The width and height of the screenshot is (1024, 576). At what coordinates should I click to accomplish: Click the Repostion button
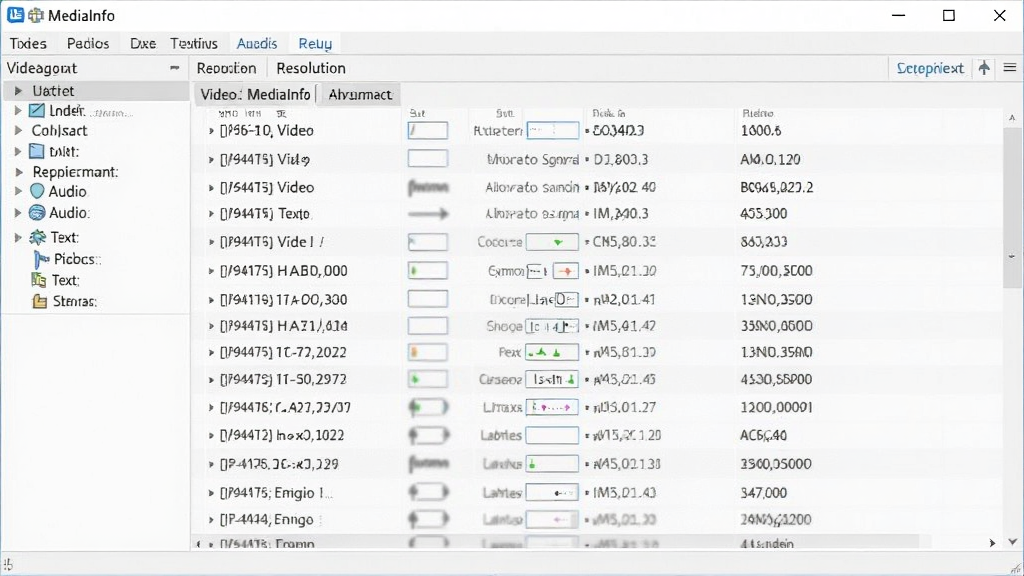coord(227,68)
